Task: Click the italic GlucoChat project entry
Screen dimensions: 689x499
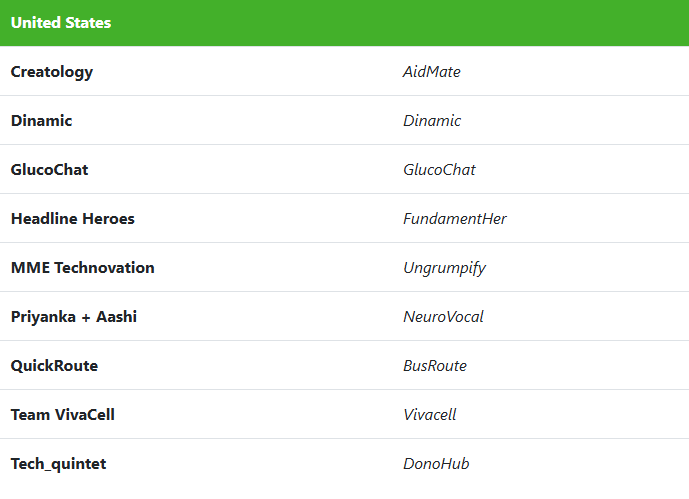Action: pos(439,170)
